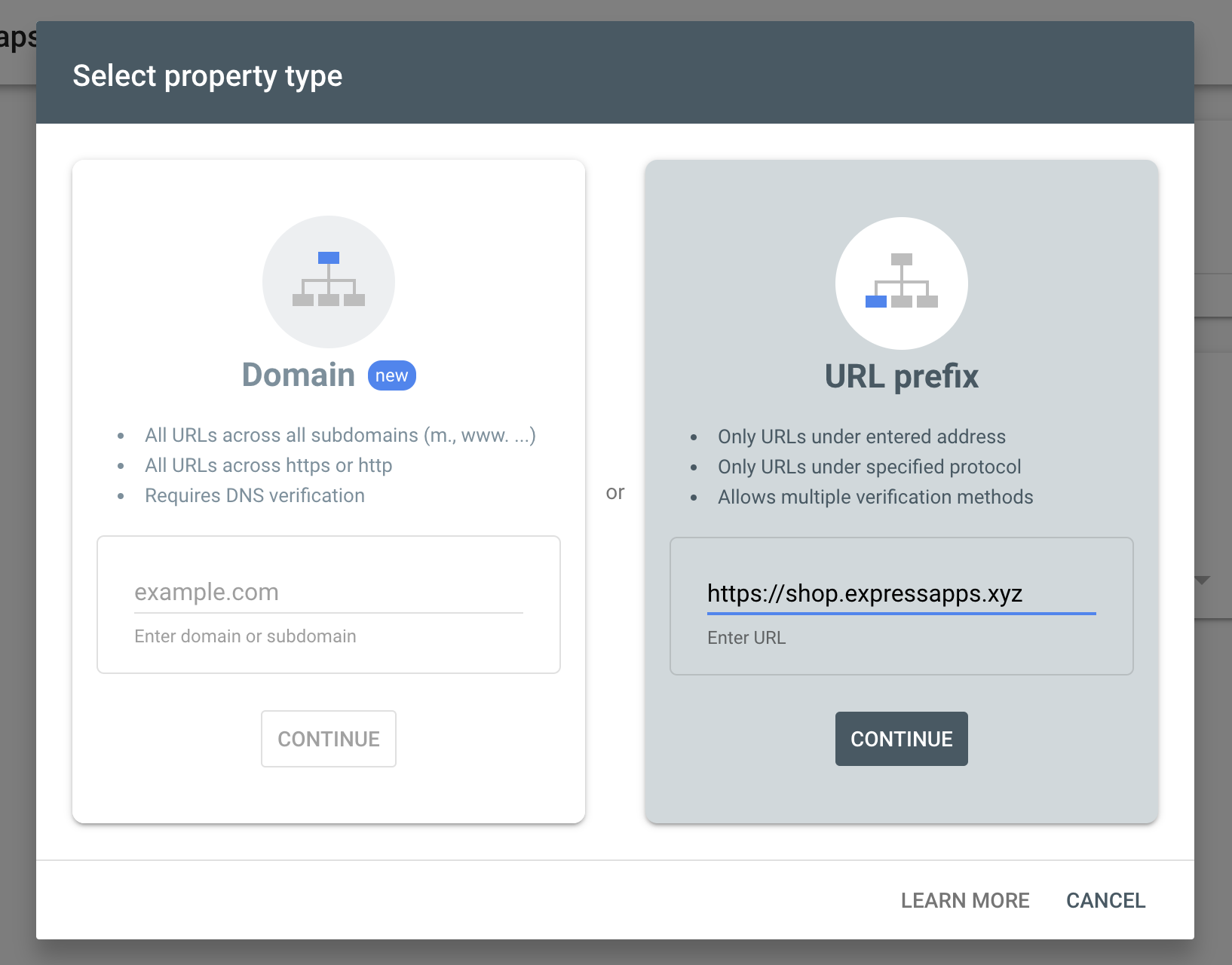Click the 'Enter URL' helper text
Screen dimensions: 1232x965
(746, 637)
